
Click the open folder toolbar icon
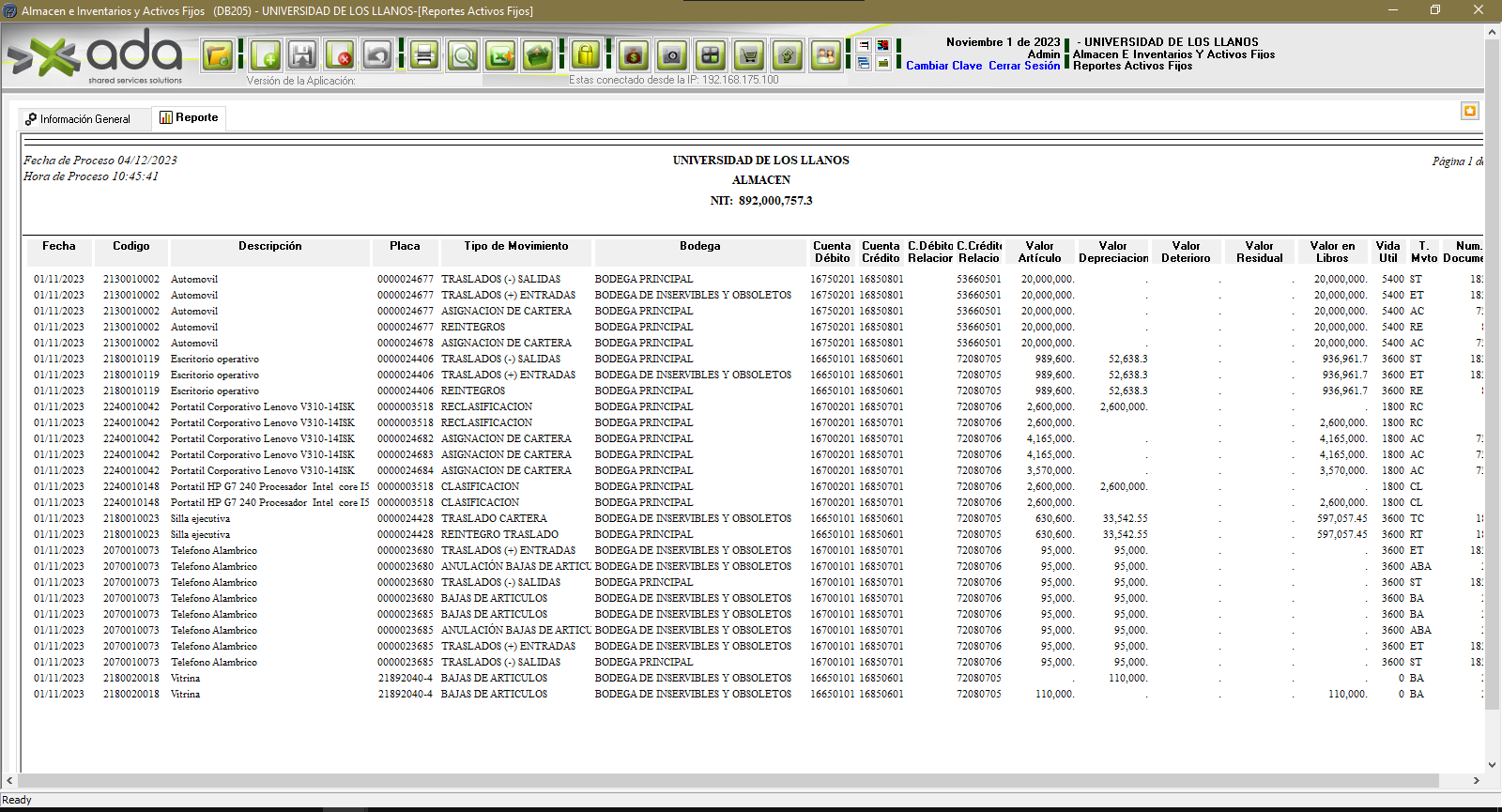tap(218, 56)
